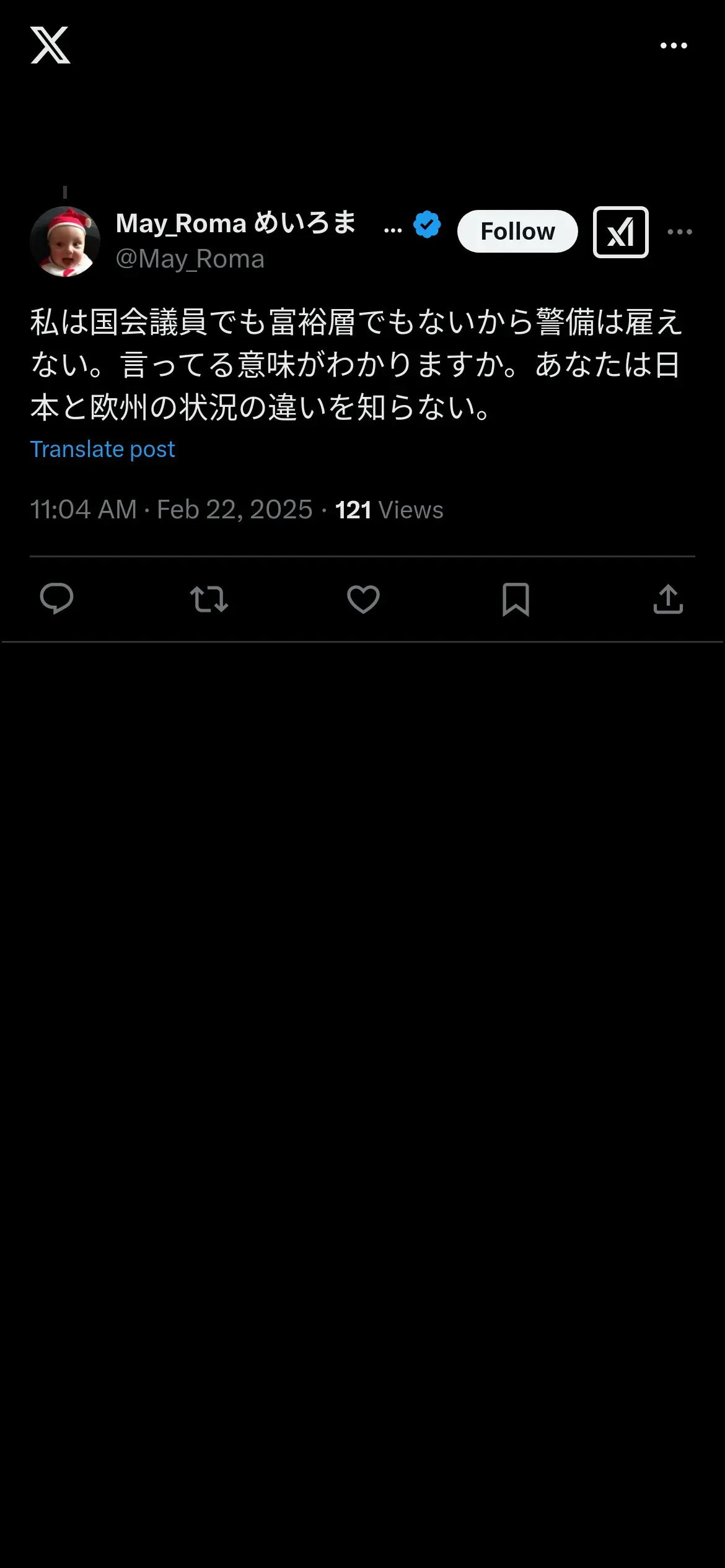This screenshot has width=725, height=1568.
Task: Click the blue verified checkmark badge
Action: (427, 224)
